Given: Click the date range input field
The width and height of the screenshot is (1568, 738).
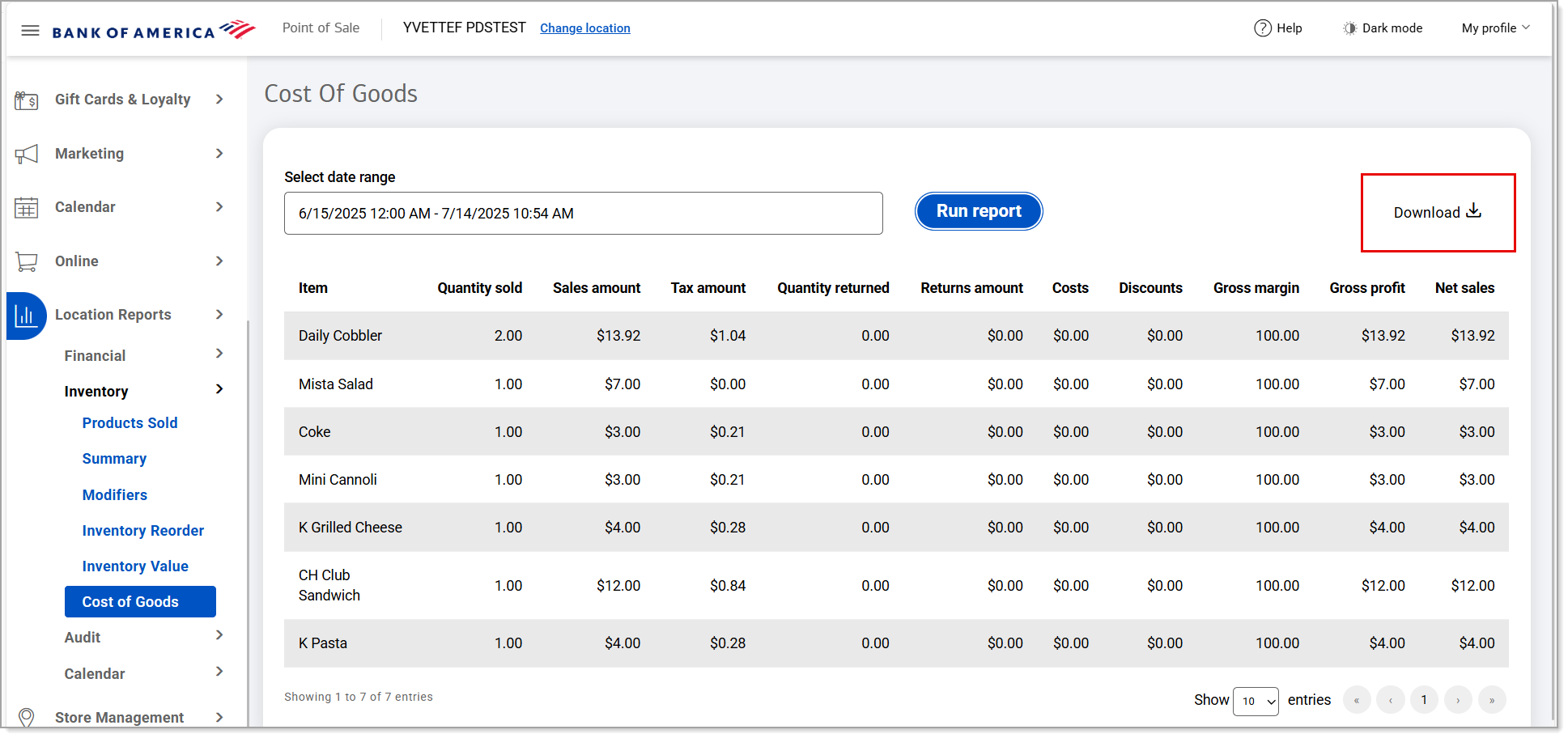Looking at the screenshot, I should tap(583, 214).
